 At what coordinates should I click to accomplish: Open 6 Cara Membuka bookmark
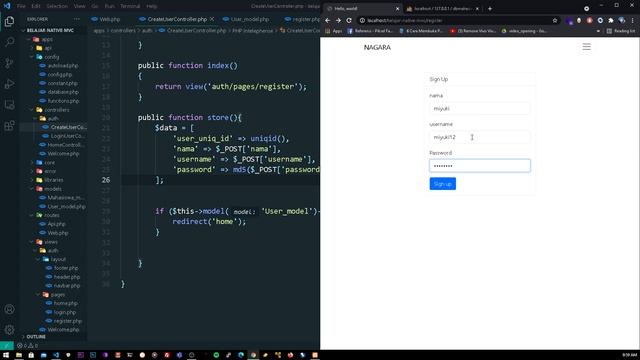coord(421,31)
